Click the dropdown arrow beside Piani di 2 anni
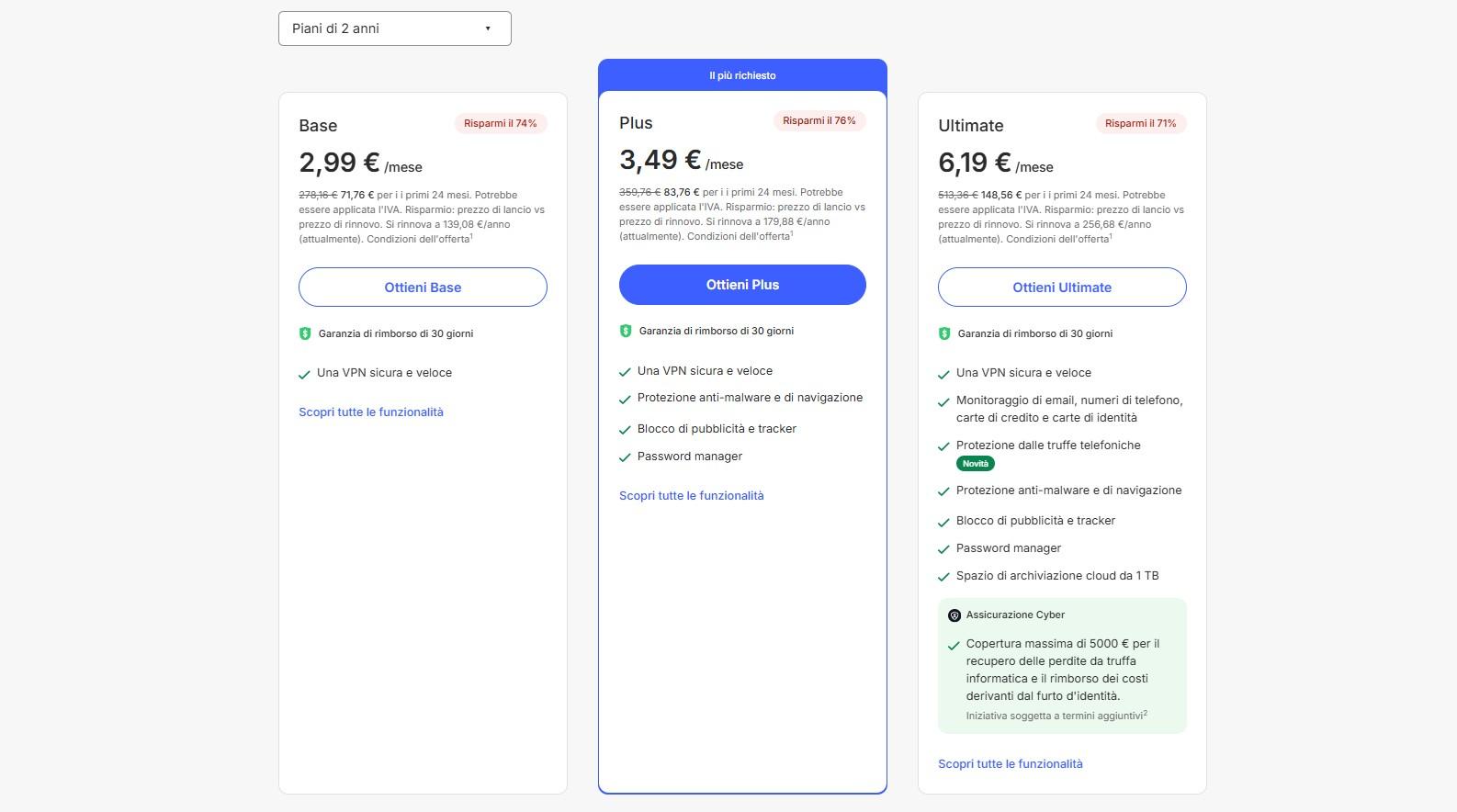Screen dimensions: 1457x812 [488, 28]
